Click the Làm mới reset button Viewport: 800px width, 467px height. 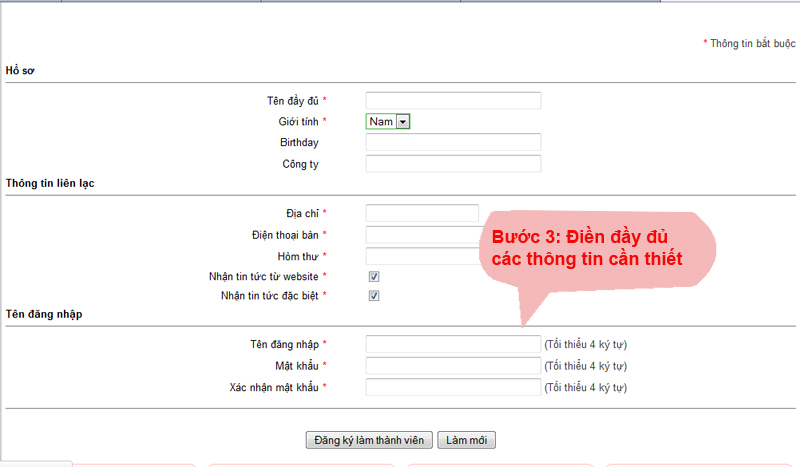466,440
